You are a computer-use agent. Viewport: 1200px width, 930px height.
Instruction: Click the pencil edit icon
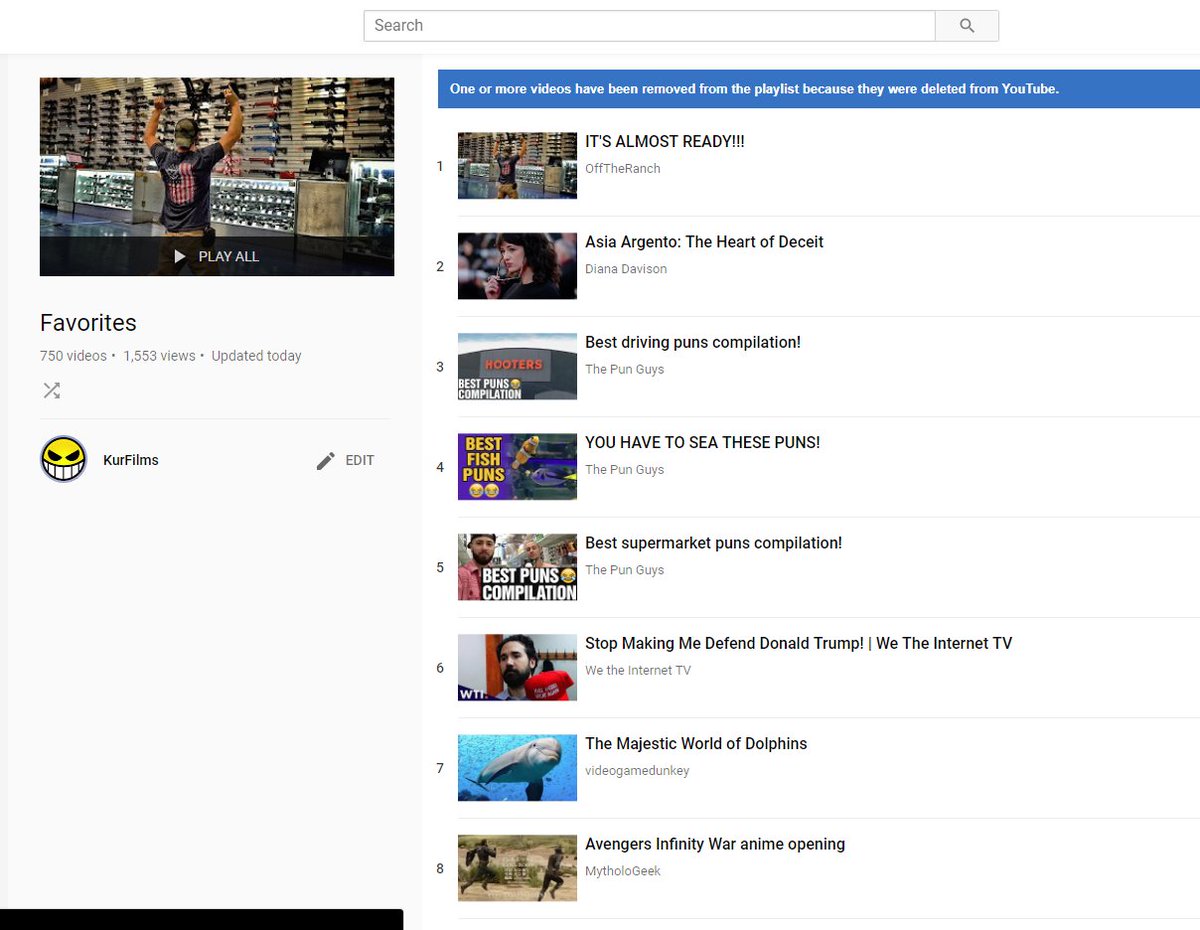pos(326,460)
